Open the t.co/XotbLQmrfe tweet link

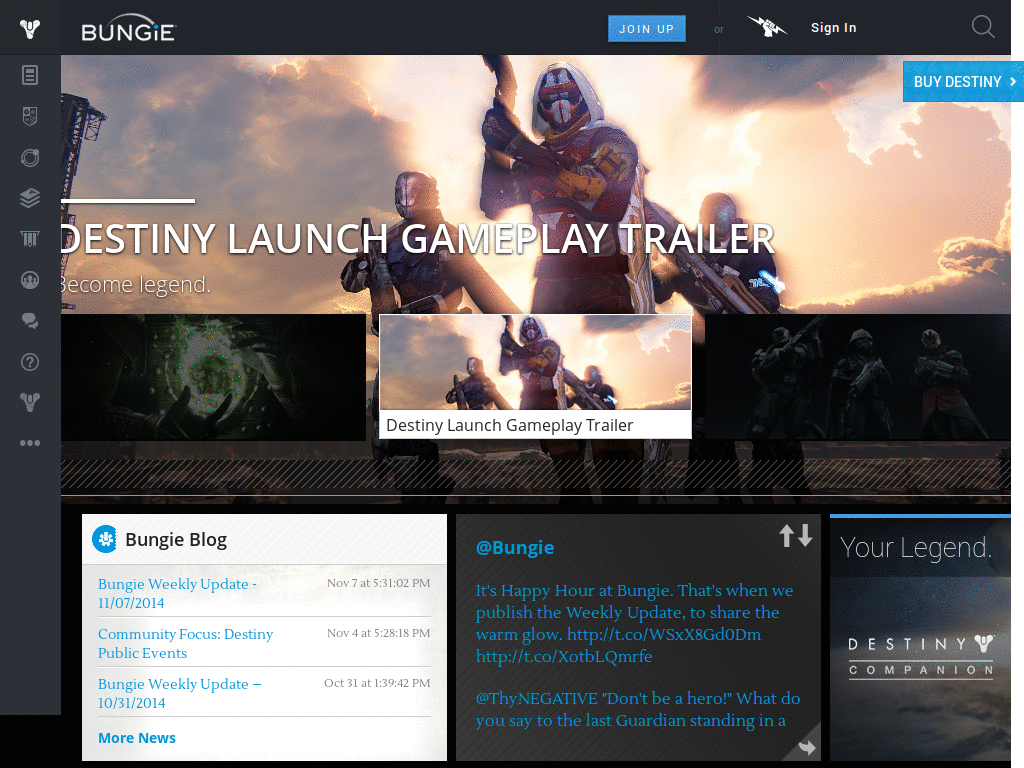pyautogui.click(x=564, y=656)
